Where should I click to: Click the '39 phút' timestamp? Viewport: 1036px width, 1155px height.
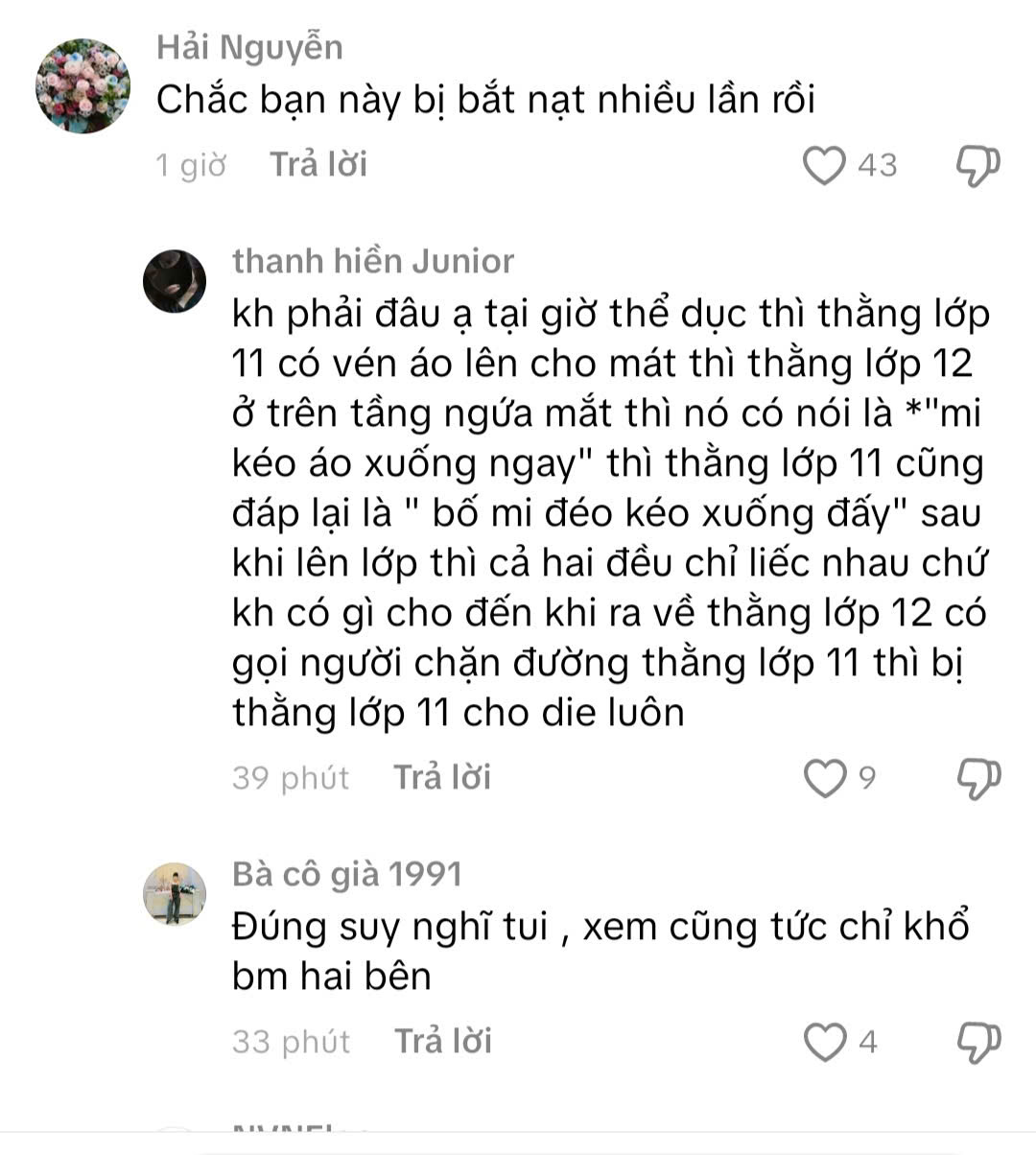[x=291, y=778]
